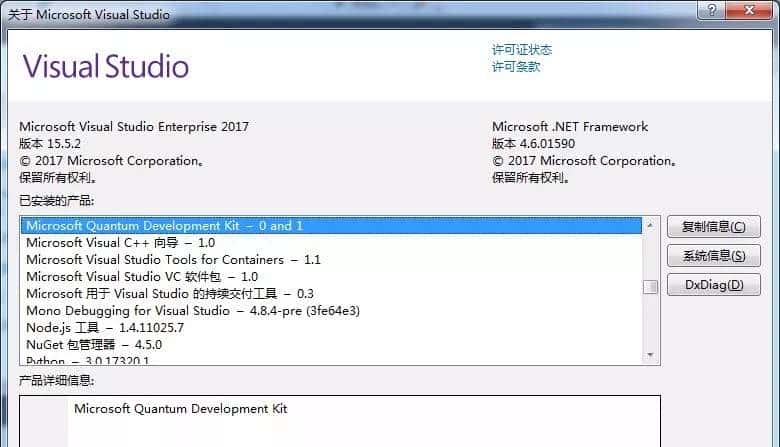This screenshot has height=447, width=780.
Task: Click the 系统信息(S) button
Action: (x=713, y=256)
